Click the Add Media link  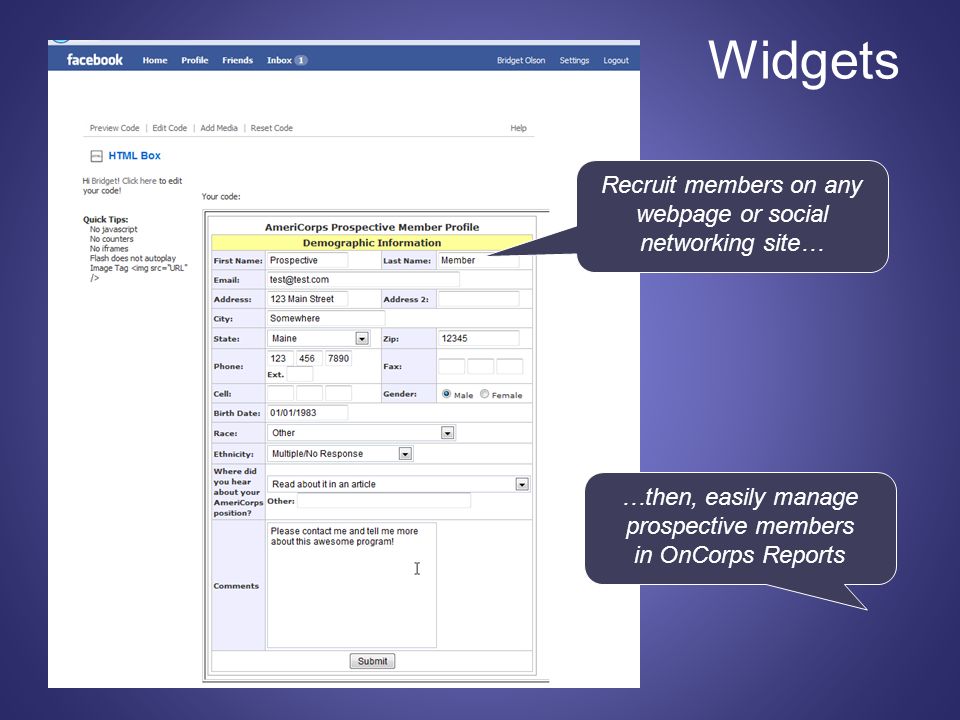(219, 128)
